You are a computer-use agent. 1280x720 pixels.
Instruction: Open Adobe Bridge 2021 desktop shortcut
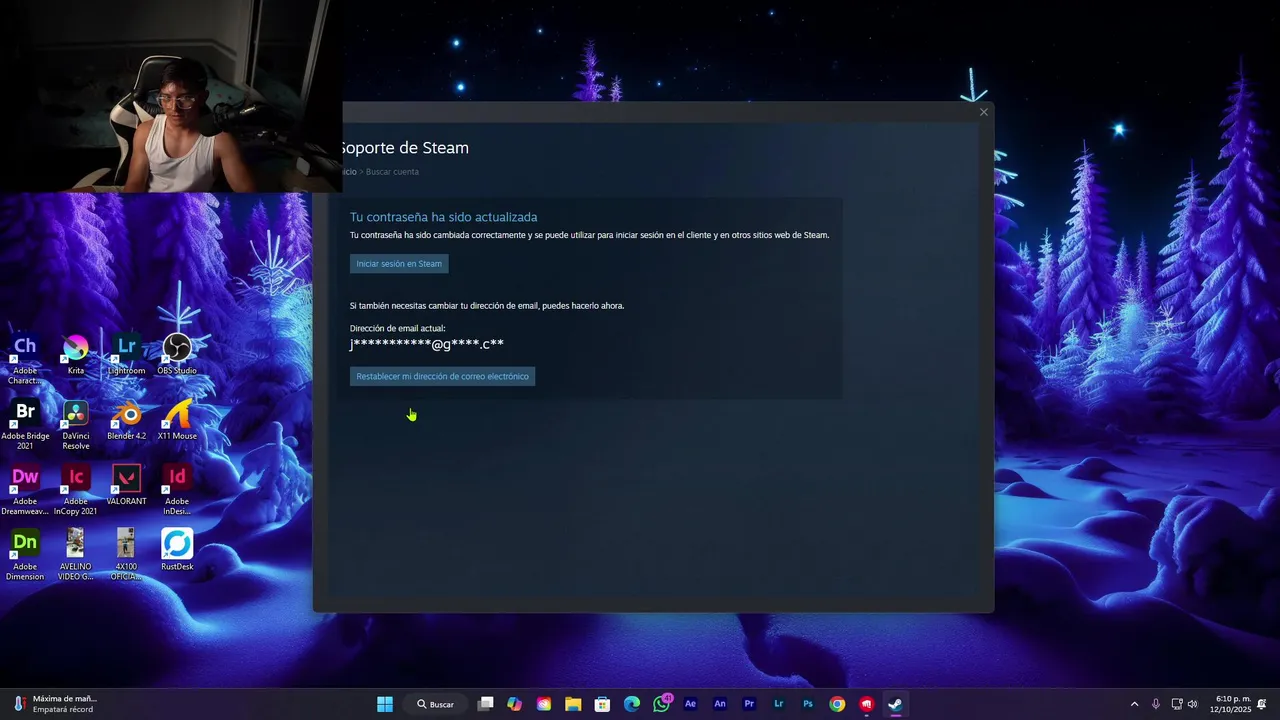(x=25, y=425)
